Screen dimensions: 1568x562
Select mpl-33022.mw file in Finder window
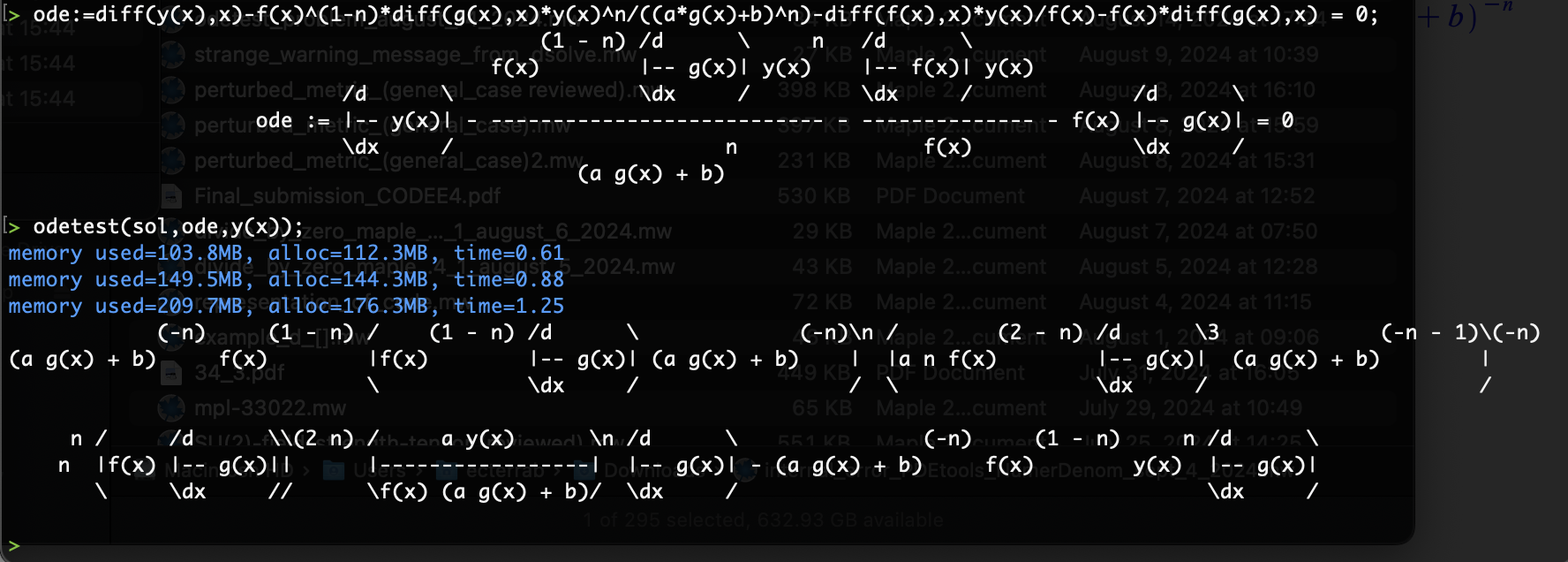click(x=270, y=408)
